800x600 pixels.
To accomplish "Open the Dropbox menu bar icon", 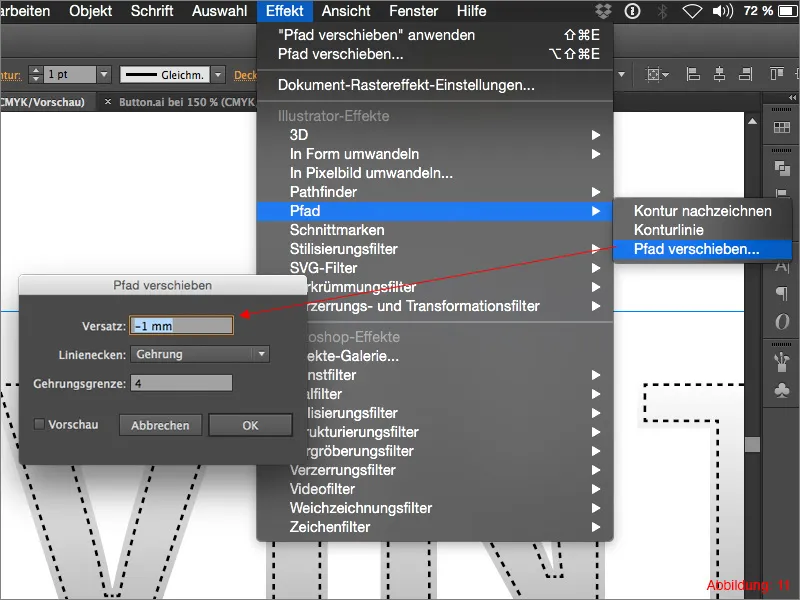I will (x=603, y=11).
